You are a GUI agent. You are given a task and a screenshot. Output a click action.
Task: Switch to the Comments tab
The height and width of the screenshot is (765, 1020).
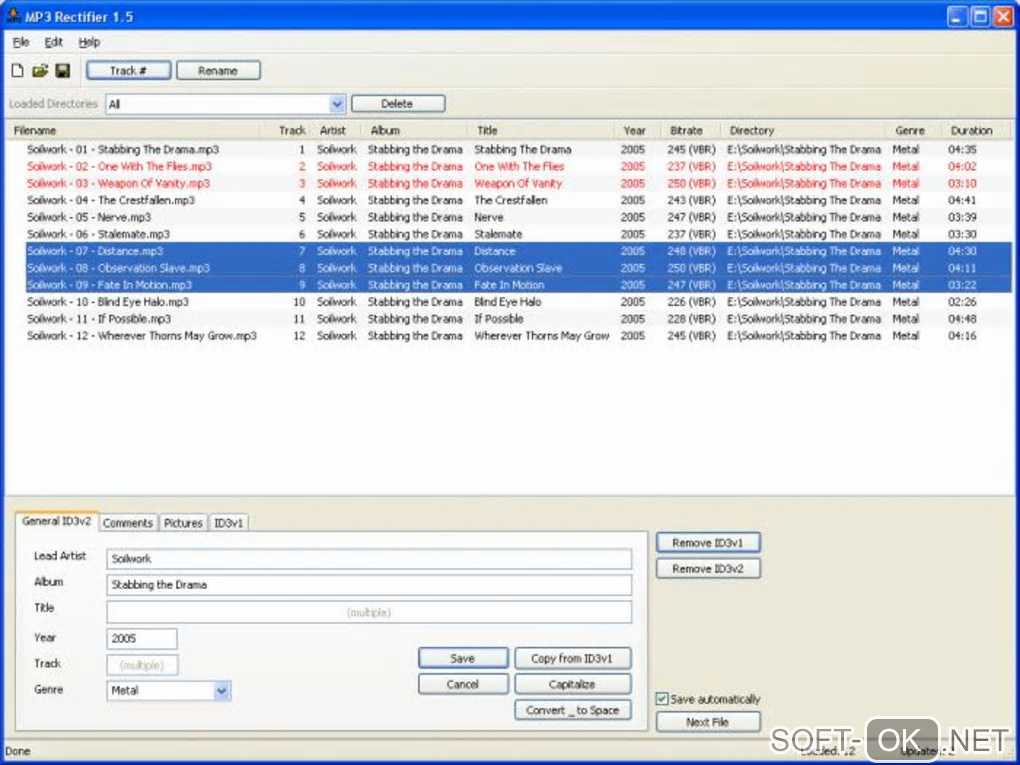(x=128, y=523)
